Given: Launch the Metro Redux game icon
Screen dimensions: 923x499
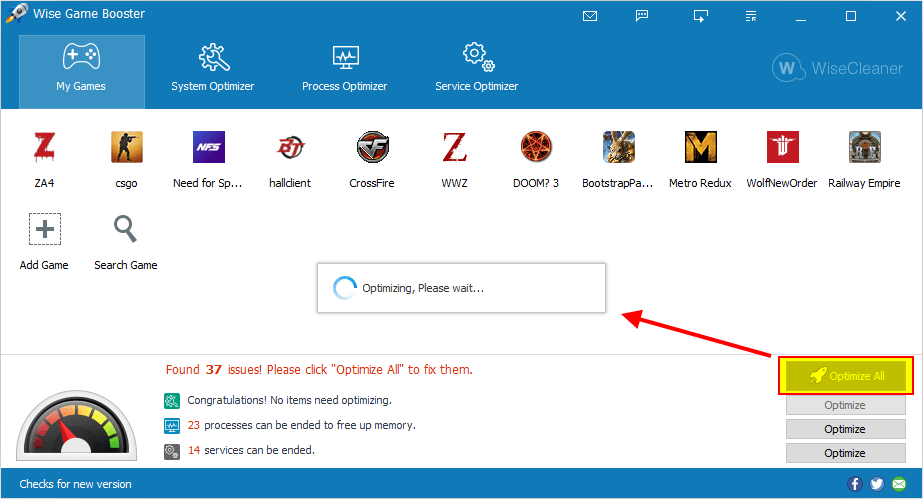Looking at the screenshot, I should click(x=700, y=147).
